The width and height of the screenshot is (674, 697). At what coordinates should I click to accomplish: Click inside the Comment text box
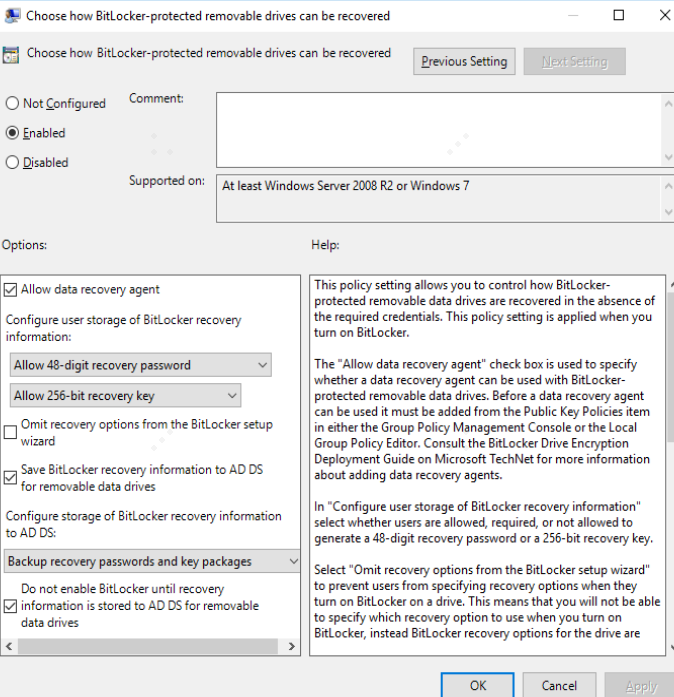(x=439, y=130)
